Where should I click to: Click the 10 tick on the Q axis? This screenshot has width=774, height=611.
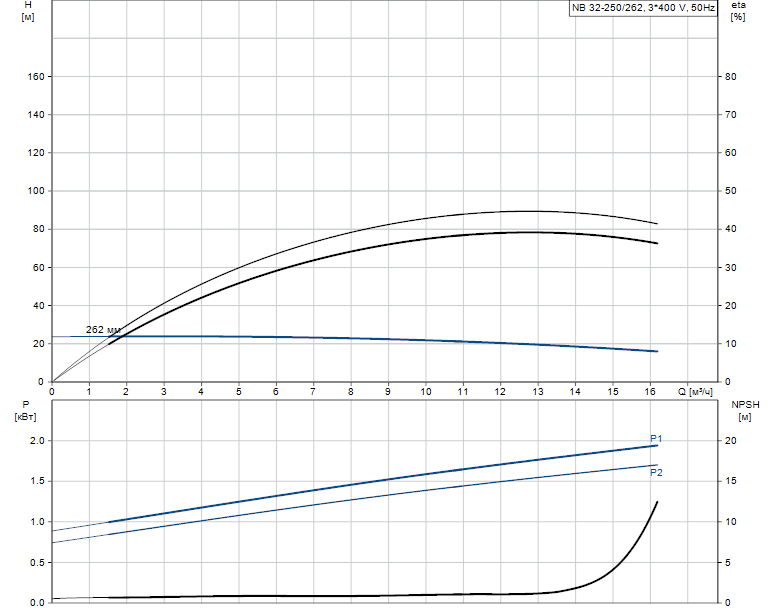point(426,391)
